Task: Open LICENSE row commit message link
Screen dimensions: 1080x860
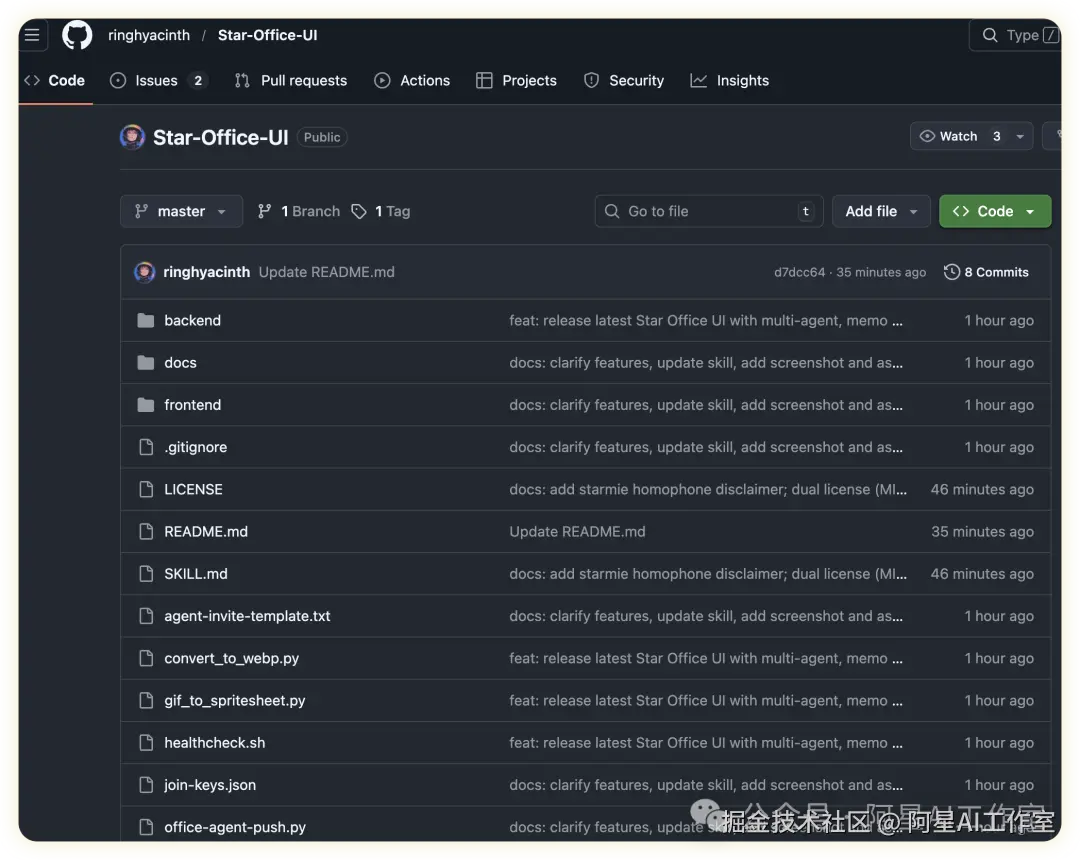Action: click(x=708, y=489)
